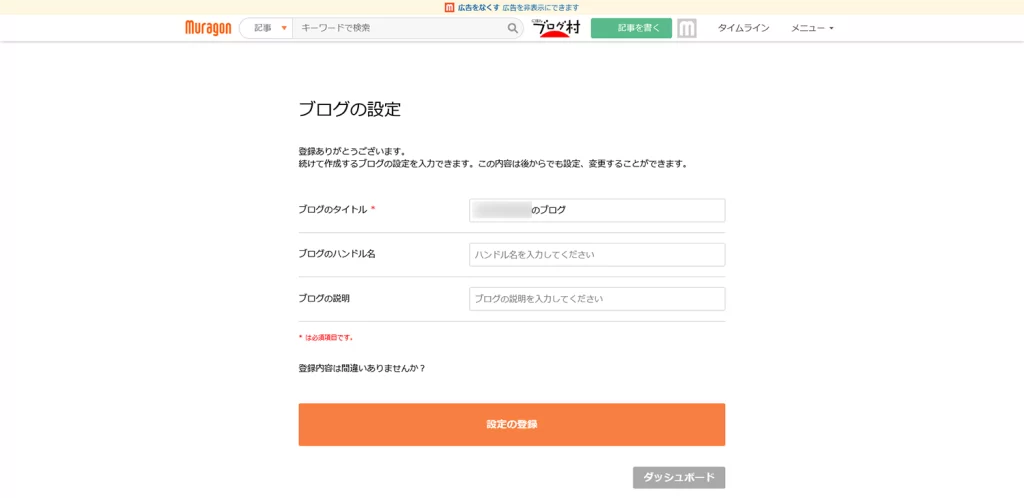Screen dimensions: 1024x498
Task: Click the 記事を書く button
Action: pos(631,28)
